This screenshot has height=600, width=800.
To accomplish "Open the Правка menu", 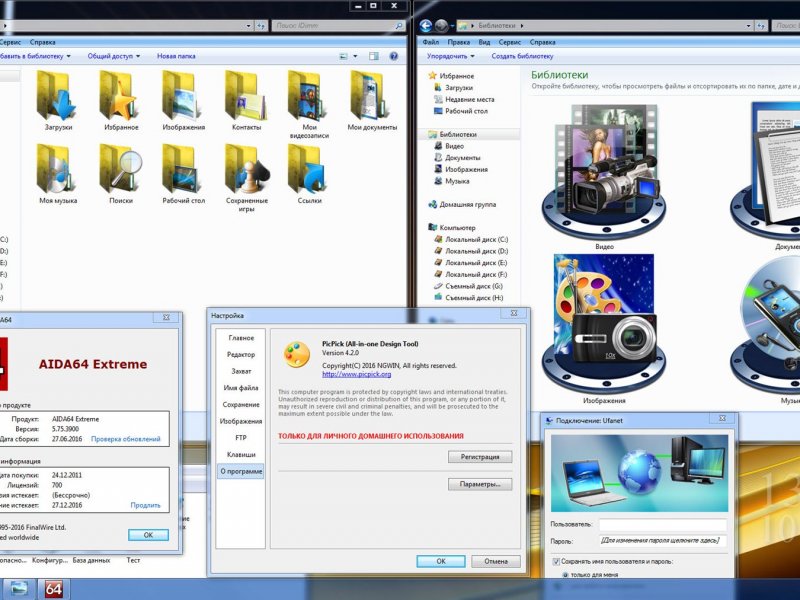I will pos(459,42).
